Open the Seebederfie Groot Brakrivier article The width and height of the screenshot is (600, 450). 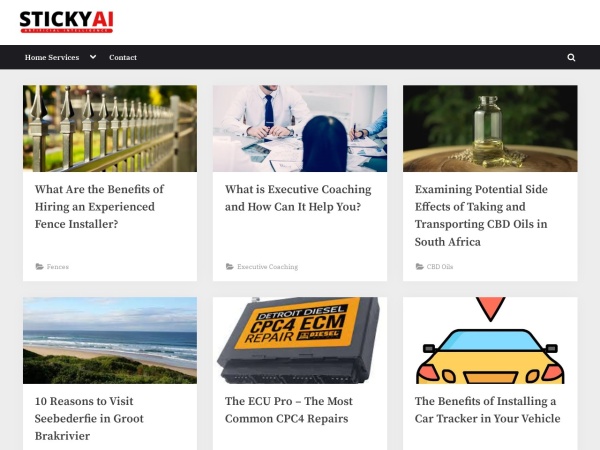tap(89, 418)
